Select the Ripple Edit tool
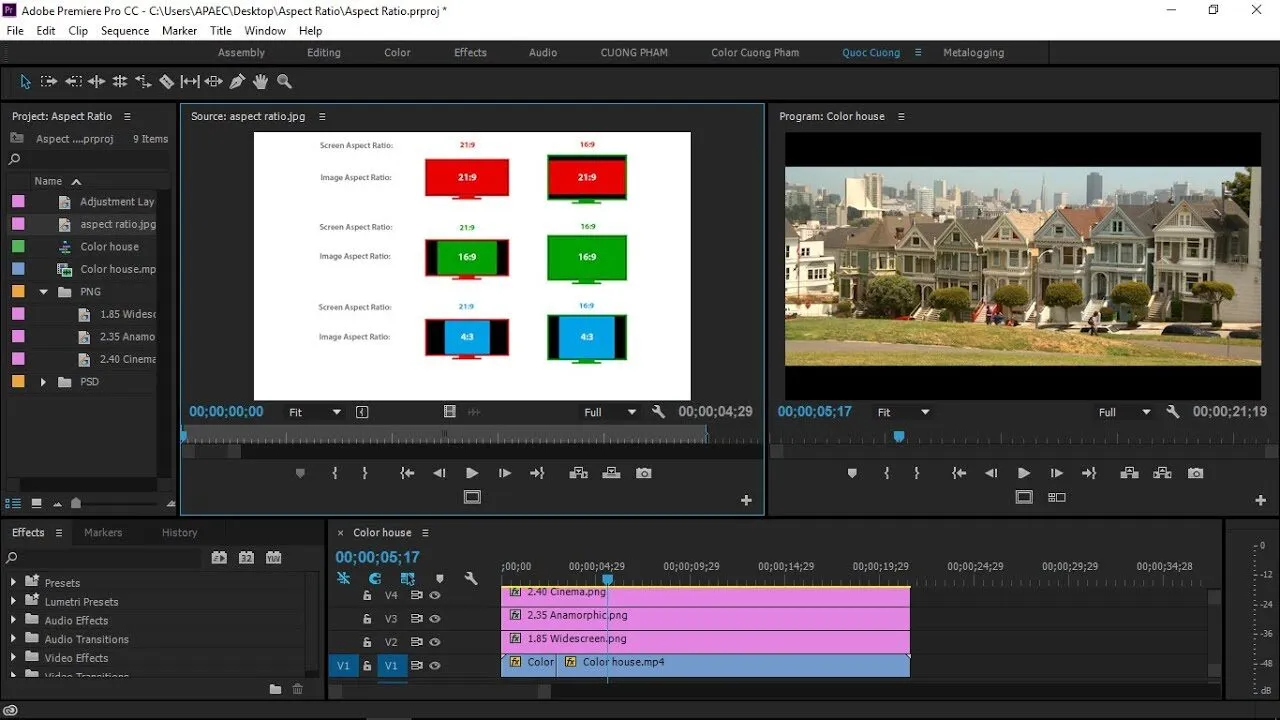This screenshot has width=1280, height=720. click(x=97, y=81)
